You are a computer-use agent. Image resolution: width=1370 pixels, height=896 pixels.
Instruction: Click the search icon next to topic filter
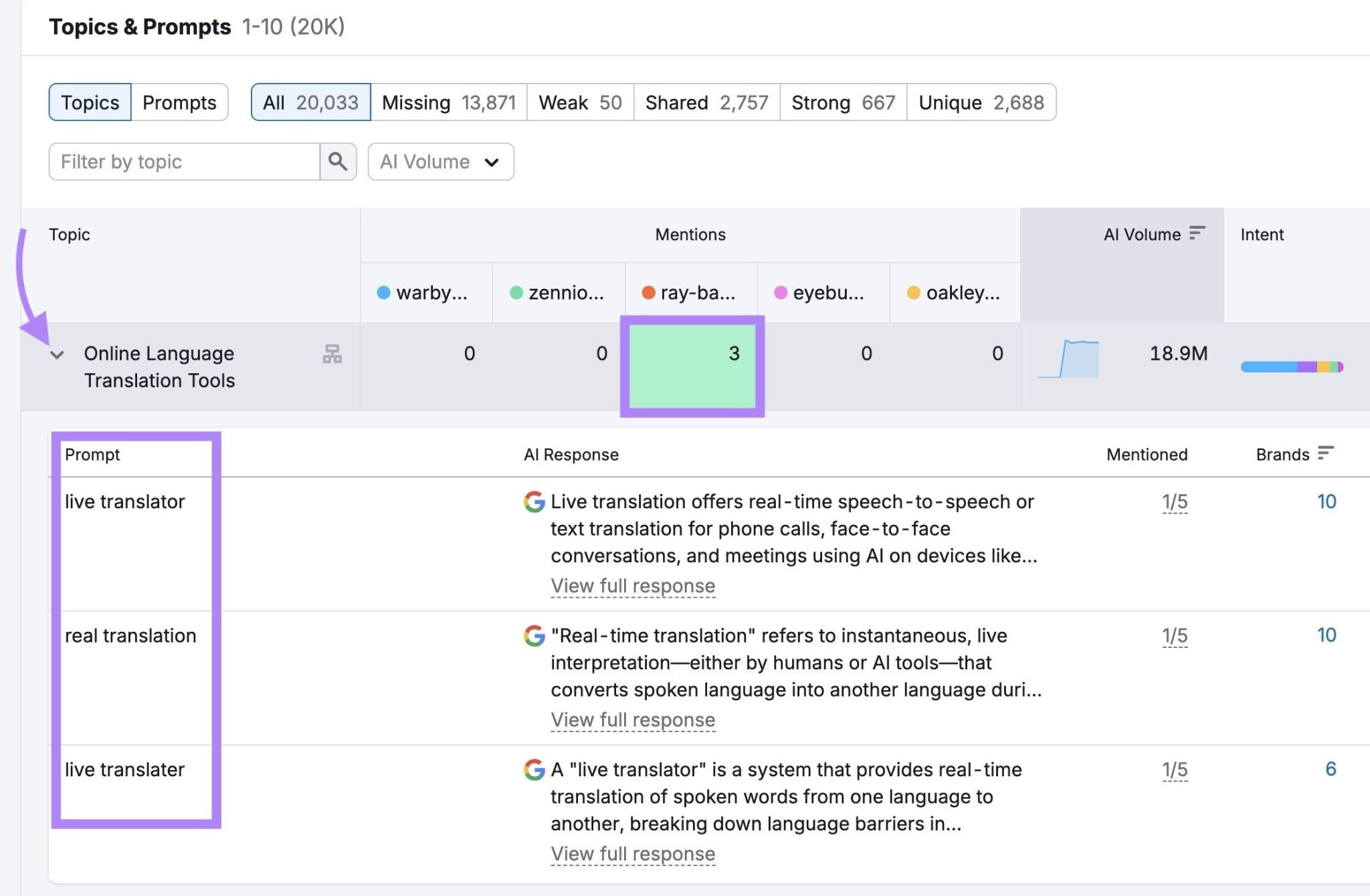tap(338, 161)
